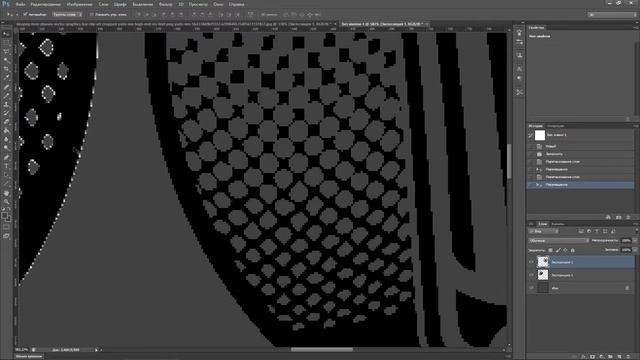Select the Pen tool
This screenshot has height=360, width=640.
[6, 157]
